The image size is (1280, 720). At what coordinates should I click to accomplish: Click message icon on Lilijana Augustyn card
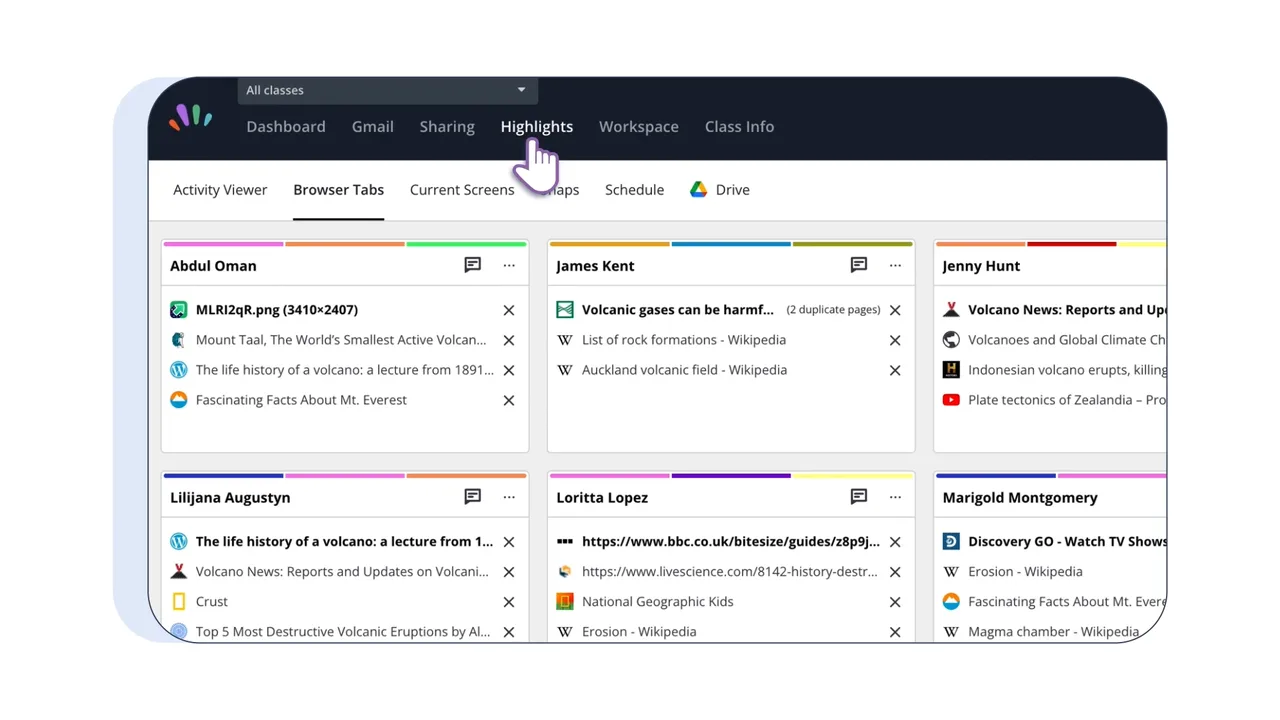(473, 497)
